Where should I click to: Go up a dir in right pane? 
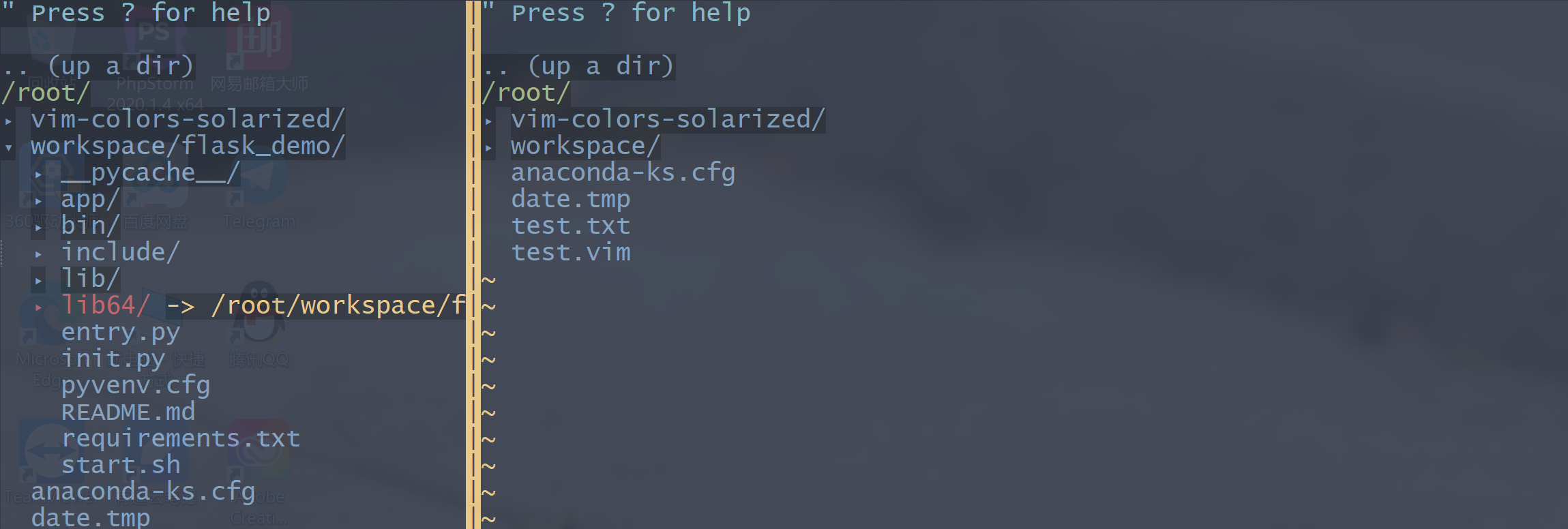[578, 67]
